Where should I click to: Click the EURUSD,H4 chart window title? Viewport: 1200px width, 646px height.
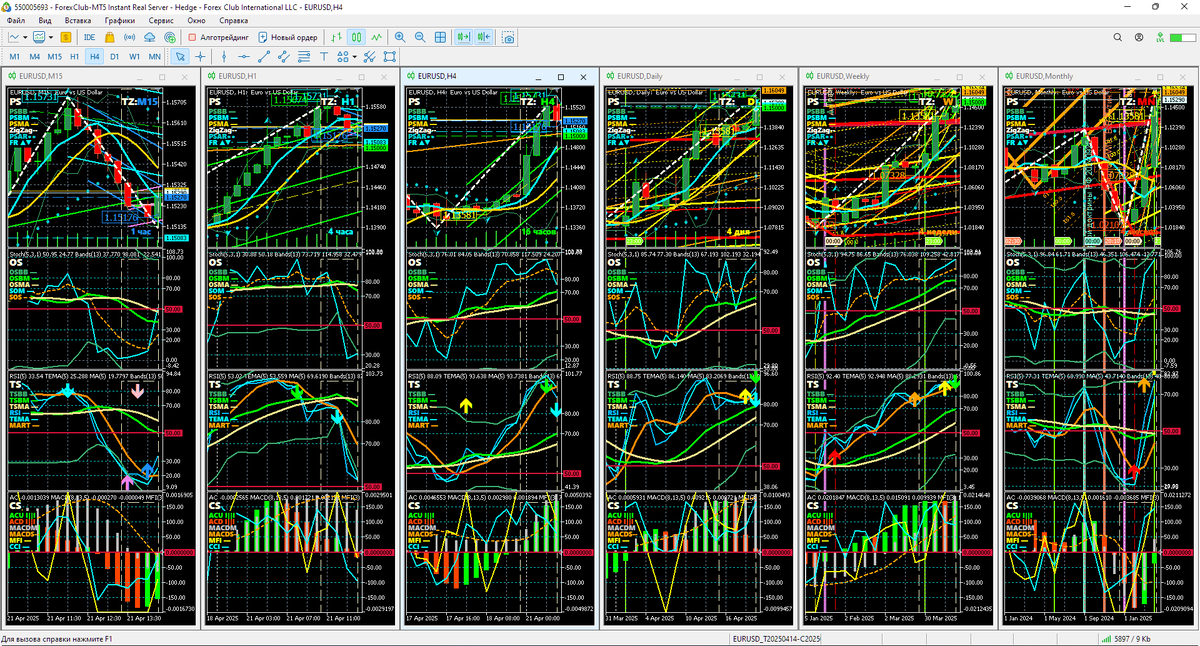point(437,76)
